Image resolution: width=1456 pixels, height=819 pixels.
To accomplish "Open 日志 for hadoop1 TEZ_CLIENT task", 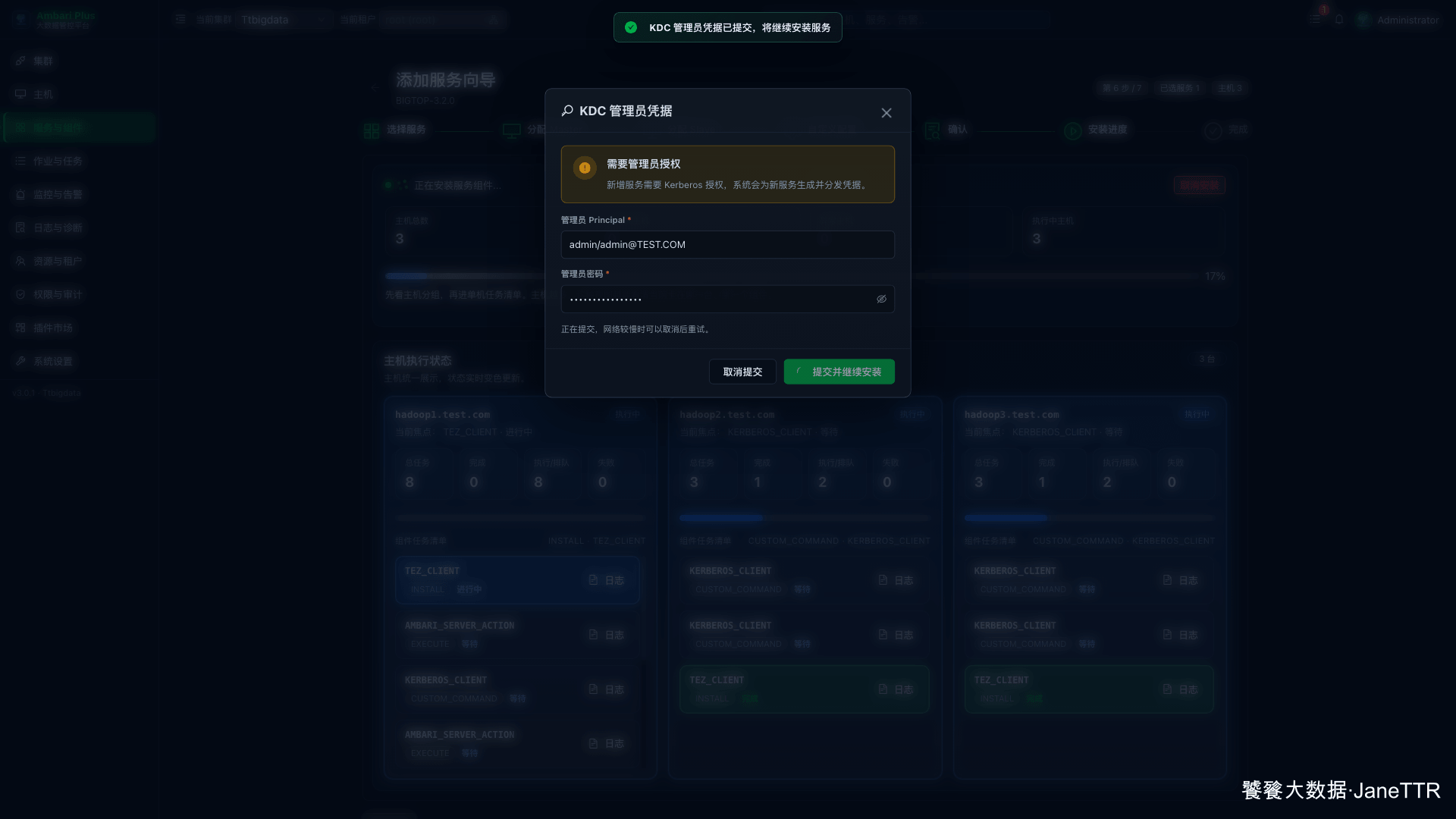I will click(607, 580).
